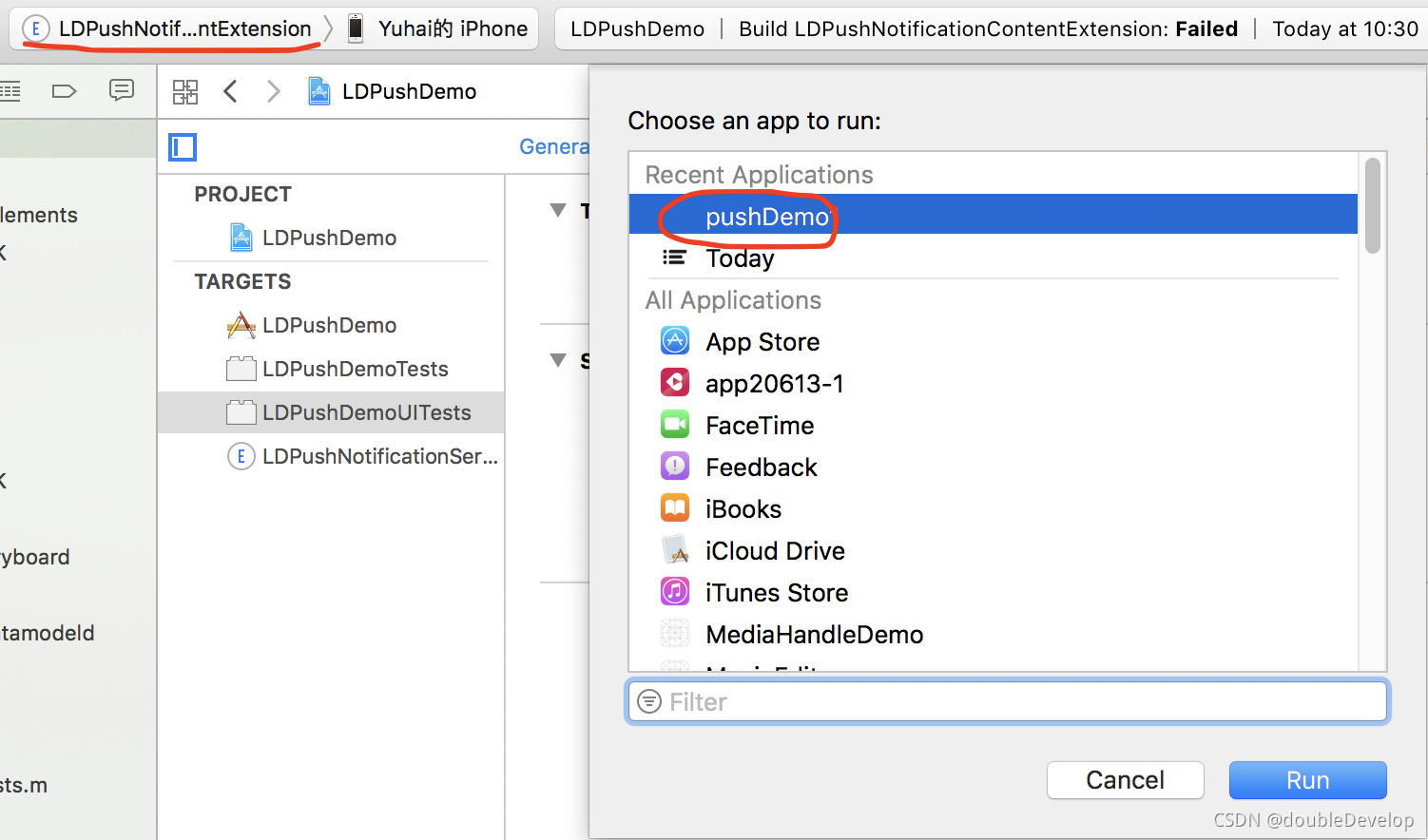Click the app20613-1 red icon
The width and height of the screenshot is (1428, 840).
click(x=675, y=382)
